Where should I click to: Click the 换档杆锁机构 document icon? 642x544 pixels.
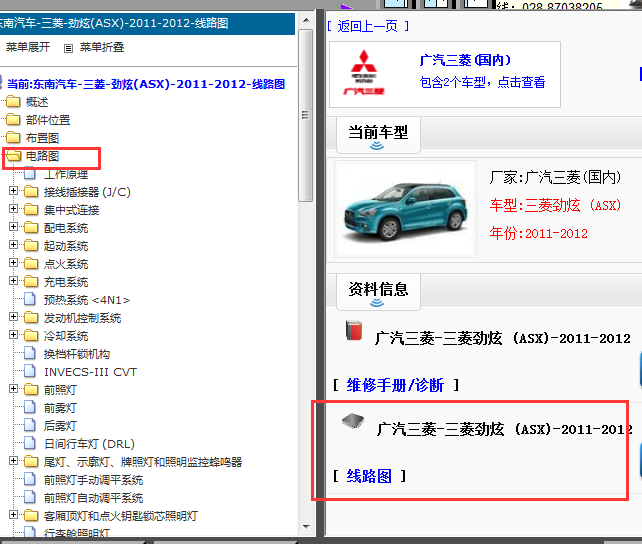coord(29,353)
